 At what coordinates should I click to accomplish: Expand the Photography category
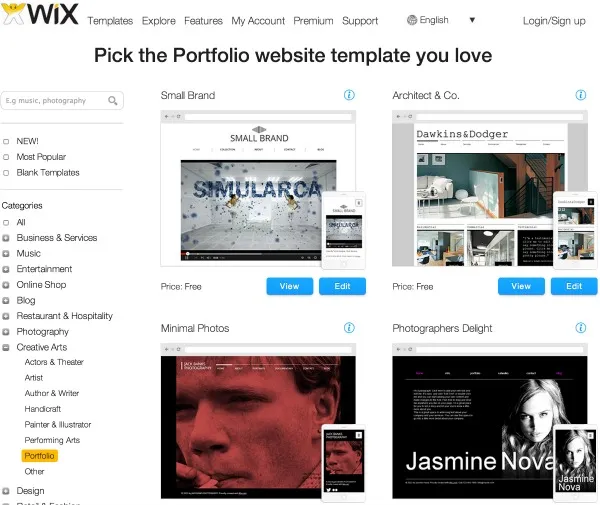6,332
